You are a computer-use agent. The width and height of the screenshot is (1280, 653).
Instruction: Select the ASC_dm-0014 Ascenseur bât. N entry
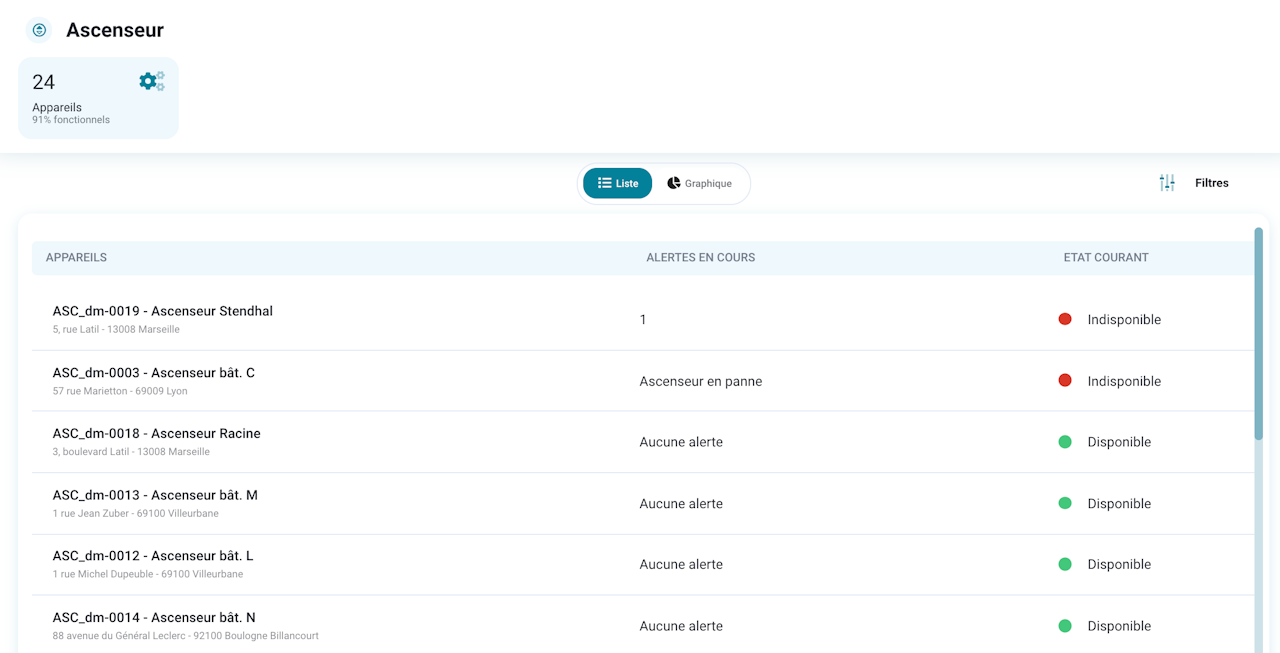click(x=643, y=626)
